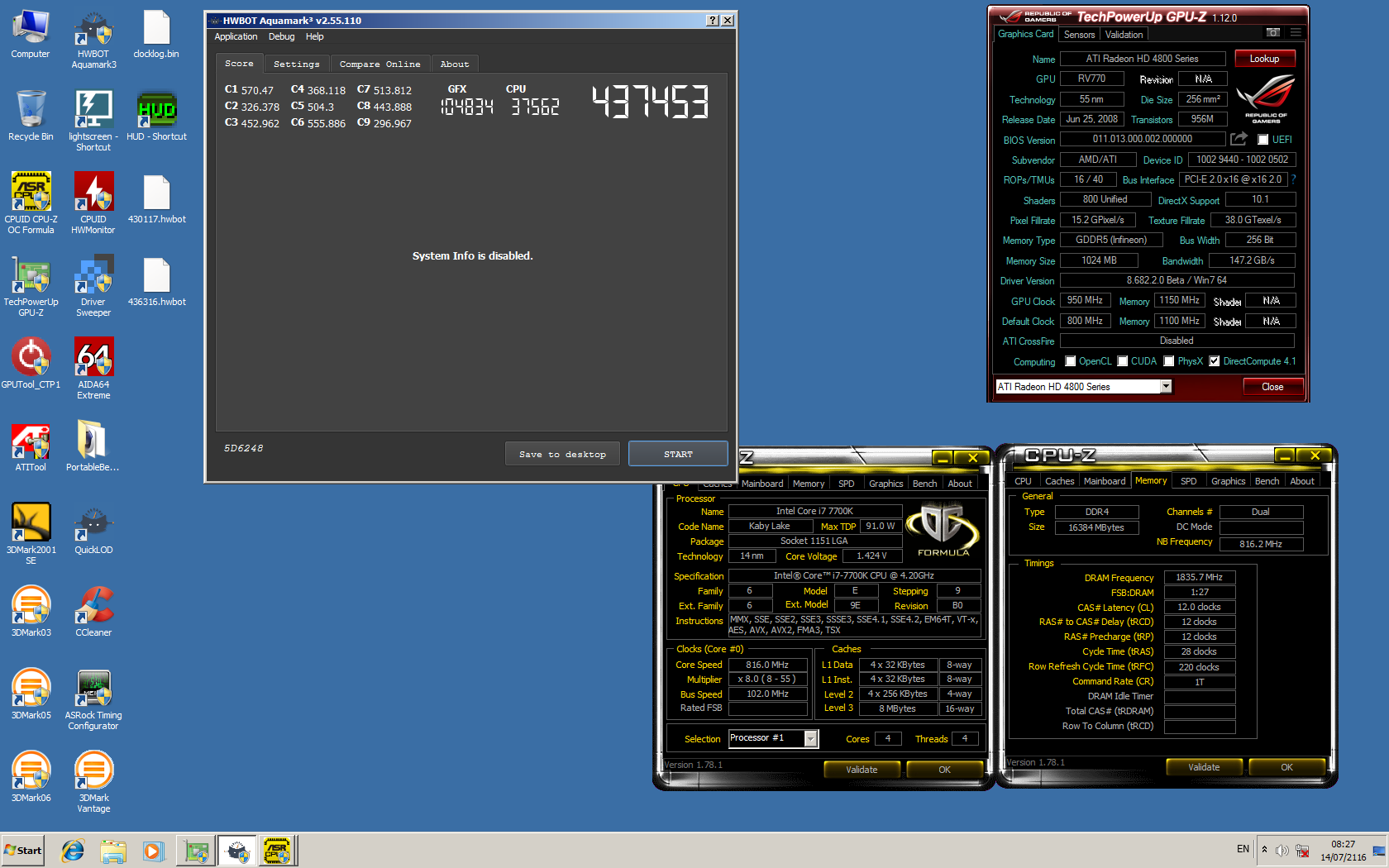Screen dimensions: 1389x868
Task: Open the GPUTool_CTP1 desktop icon
Action: [31, 364]
